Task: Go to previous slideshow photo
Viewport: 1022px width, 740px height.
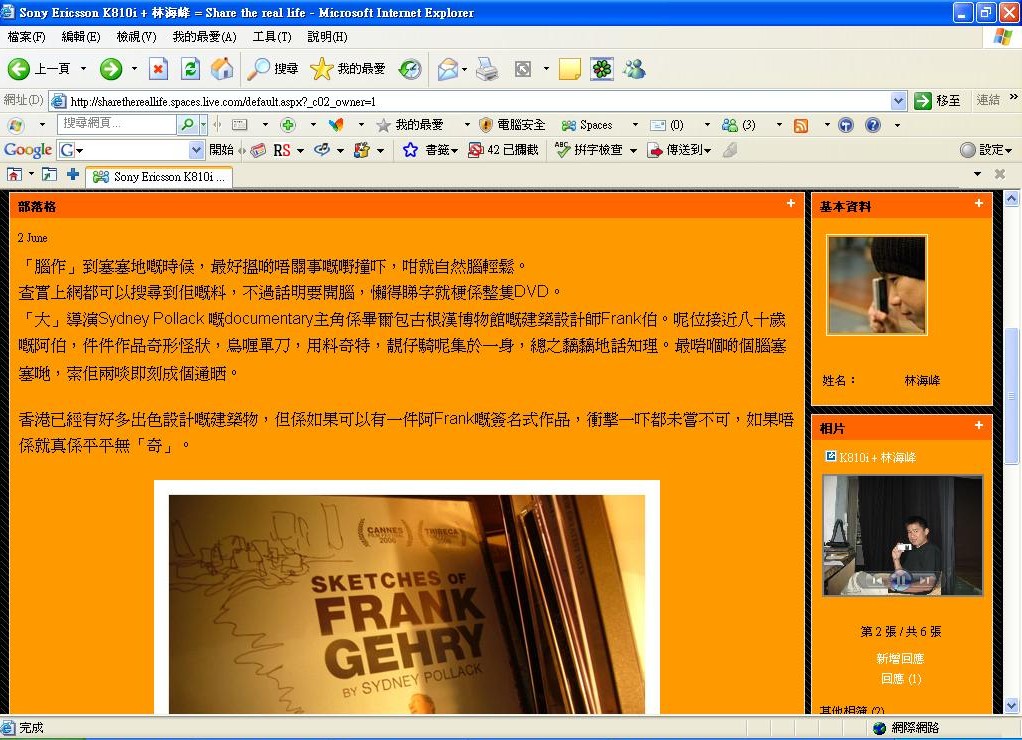Action: tap(877, 579)
